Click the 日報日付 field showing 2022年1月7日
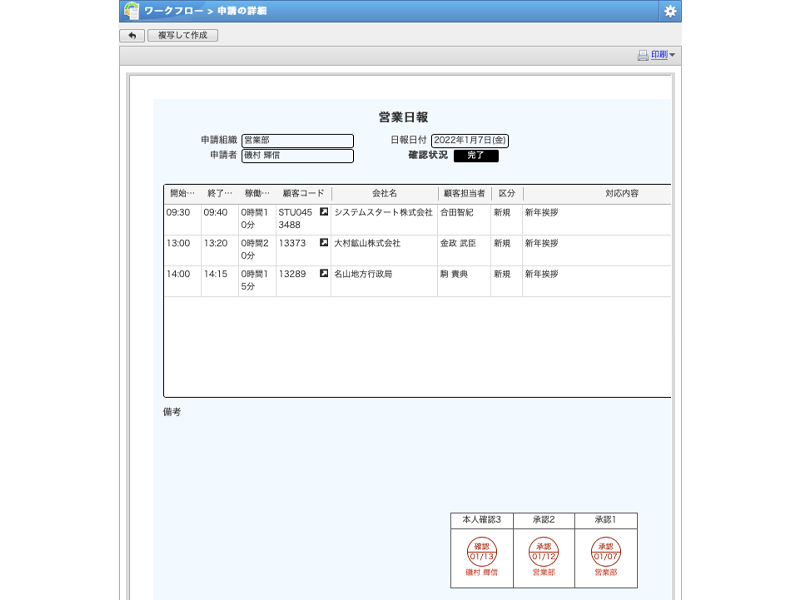Image resolution: width=800 pixels, height=600 pixels. click(469, 141)
